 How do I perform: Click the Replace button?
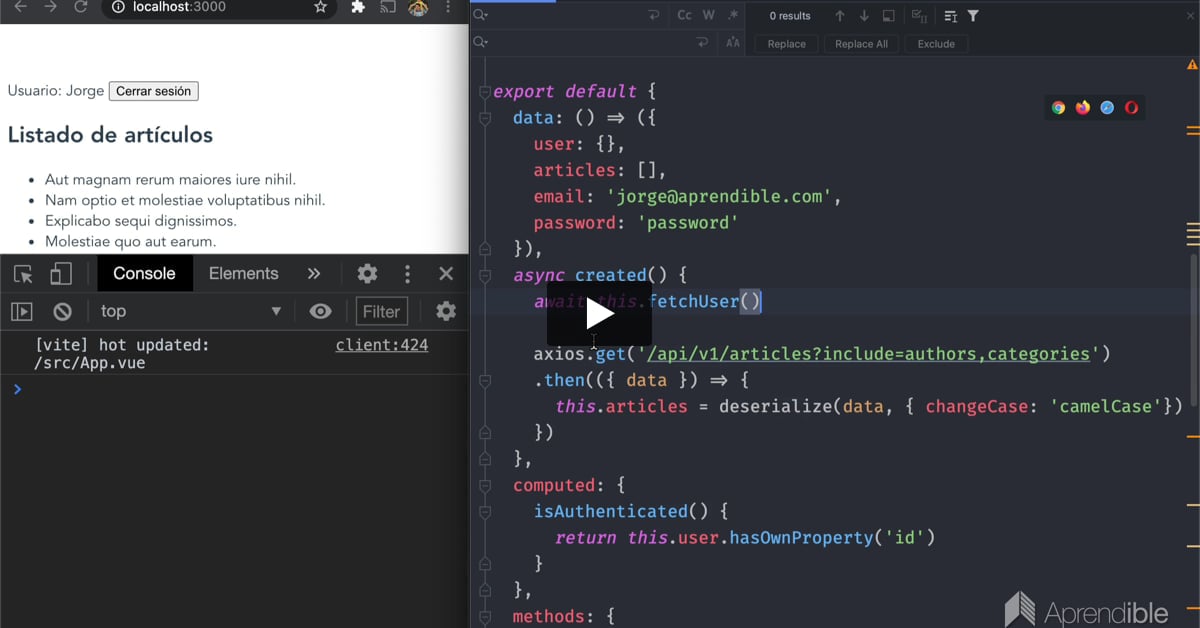tap(787, 44)
